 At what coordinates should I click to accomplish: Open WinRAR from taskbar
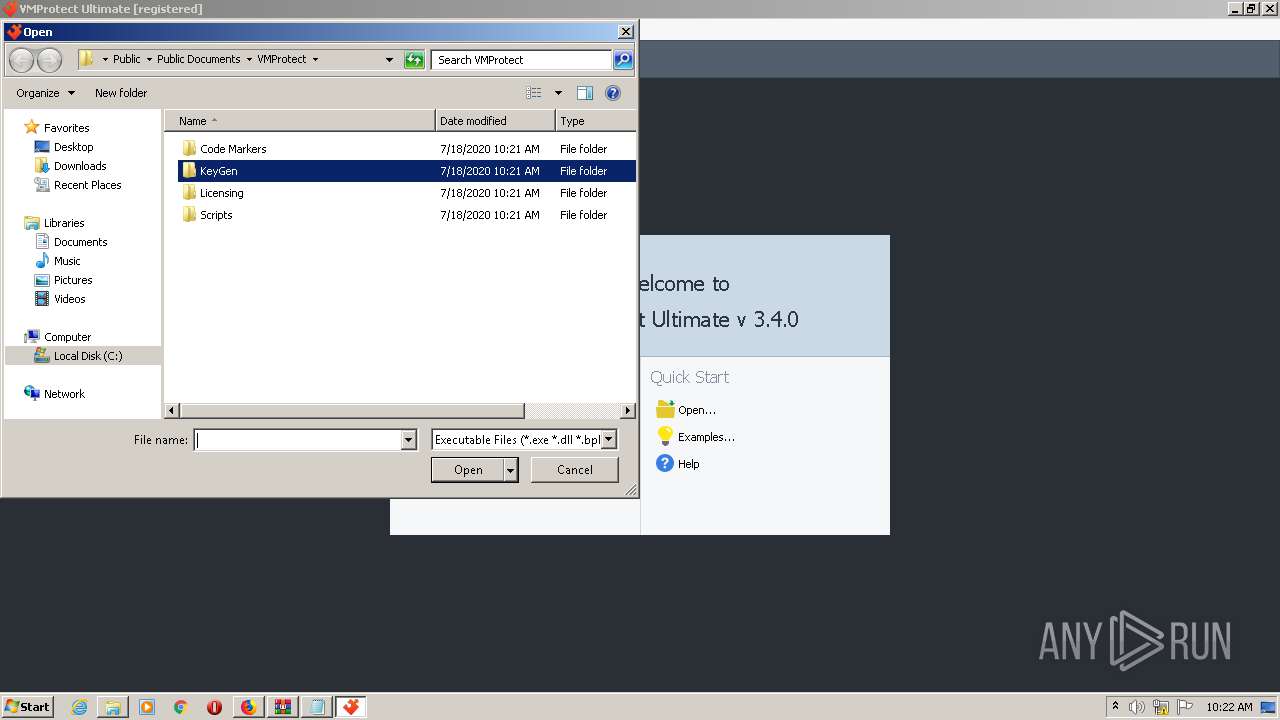click(282, 707)
